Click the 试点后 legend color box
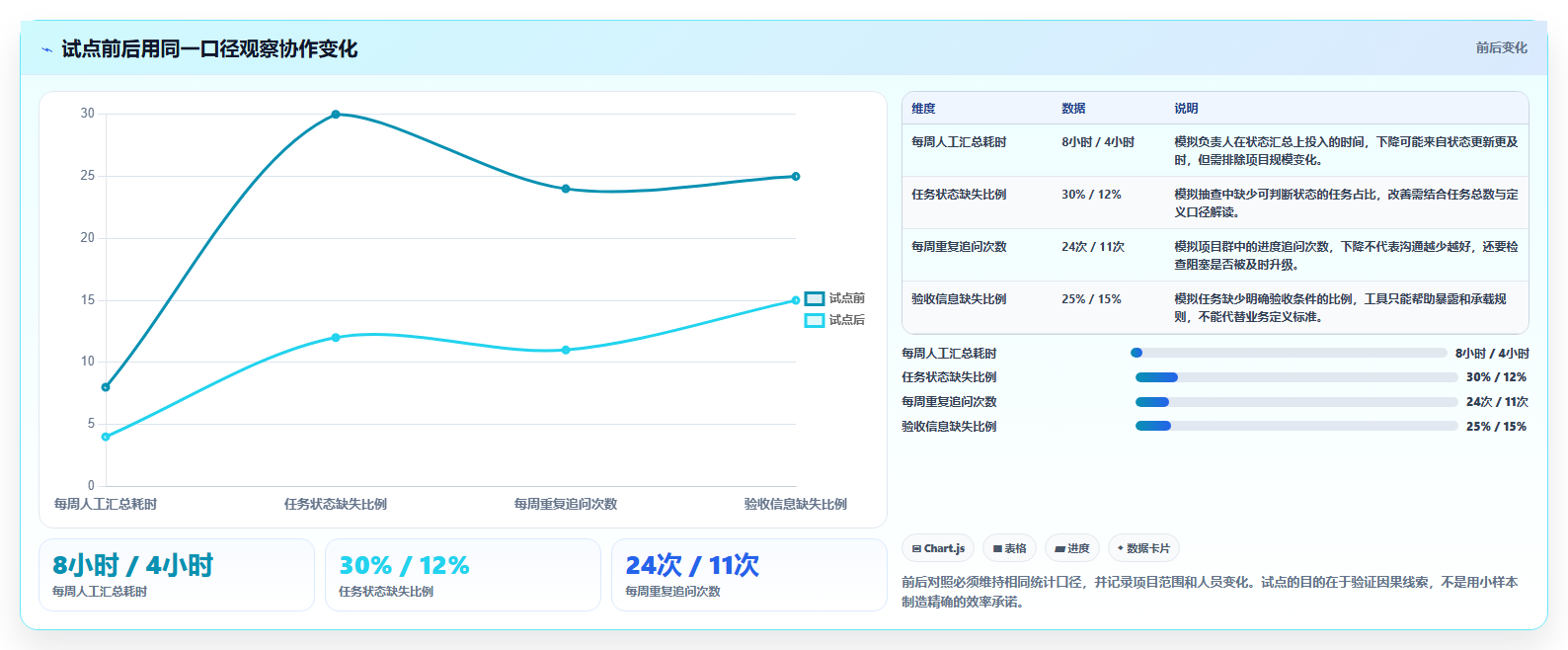 815,320
